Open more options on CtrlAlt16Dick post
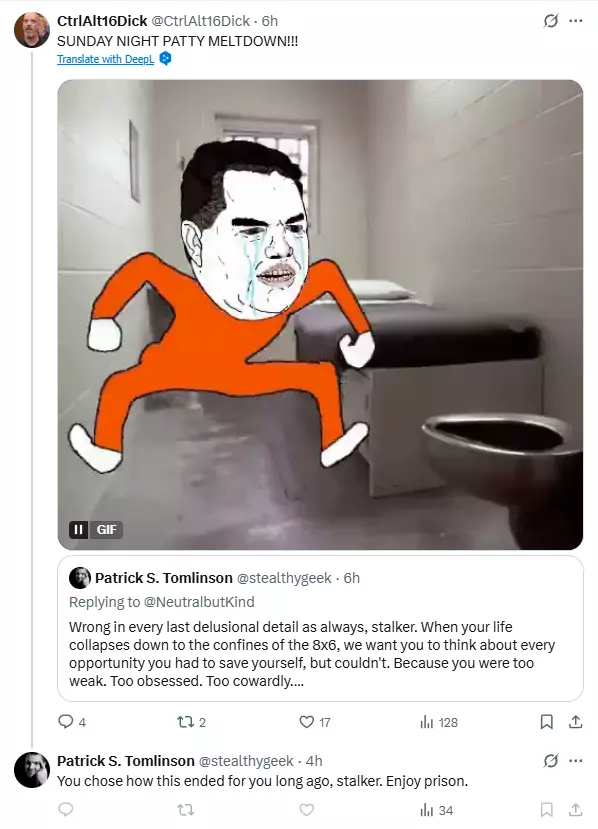The width and height of the screenshot is (598, 829). pos(575,21)
